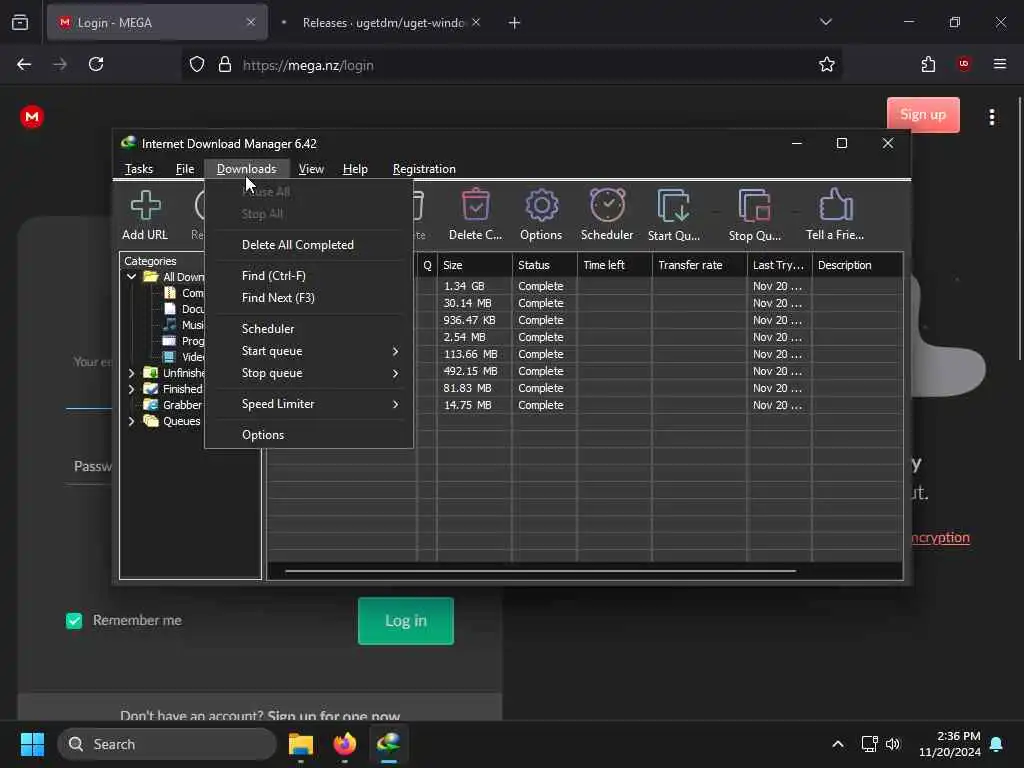Image resolution: width=1024 pixels, height=768 pixels.
Task: Click the taskbar clock showing 2:36 PM
Action: pyautogui.click(x=950, y=744)
